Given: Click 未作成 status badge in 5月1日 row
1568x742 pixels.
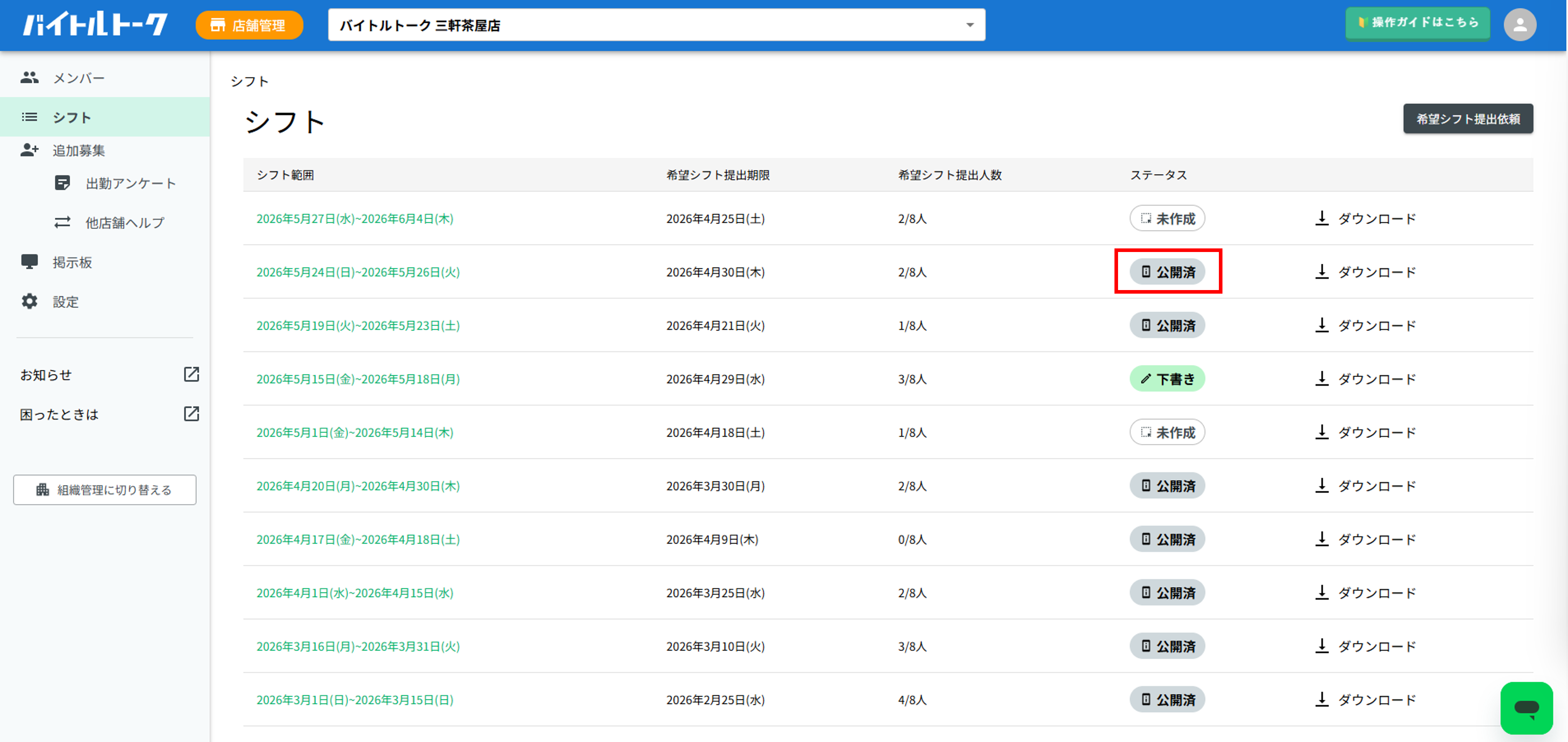Looking at the screenshot, I should click(x=1167, y=432).
